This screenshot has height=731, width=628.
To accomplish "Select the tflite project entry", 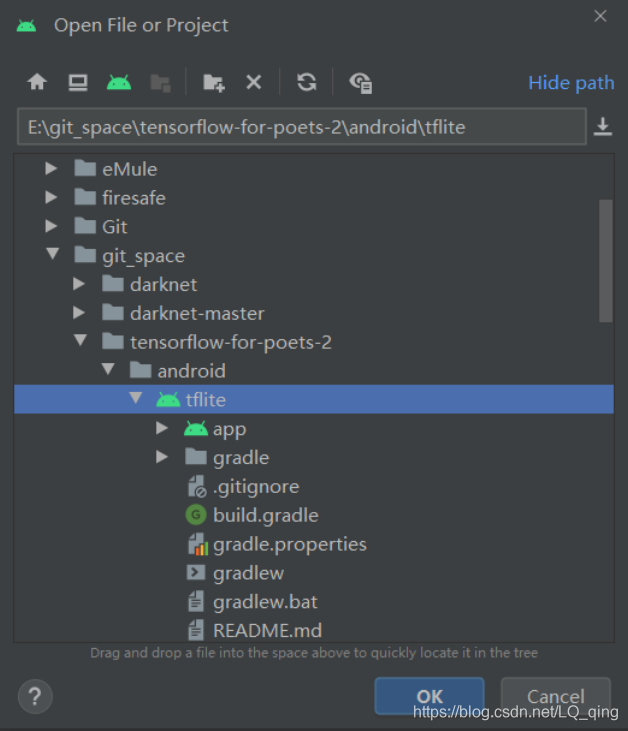I will pos(314,400).
